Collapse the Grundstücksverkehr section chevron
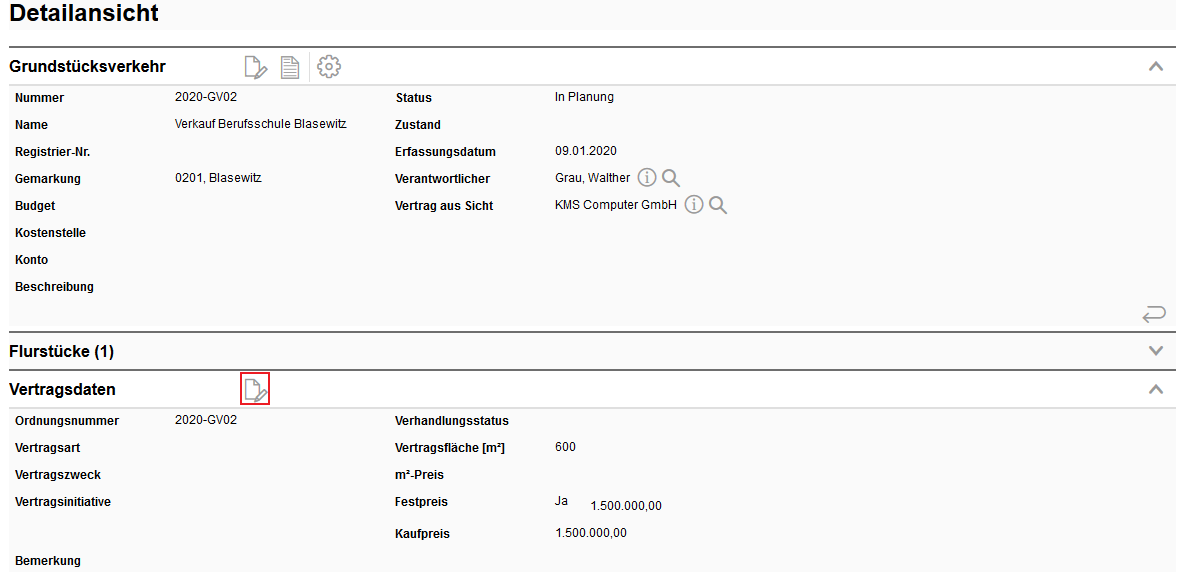Viewport: 1190px width, 572px height. tap(1156, 67)
